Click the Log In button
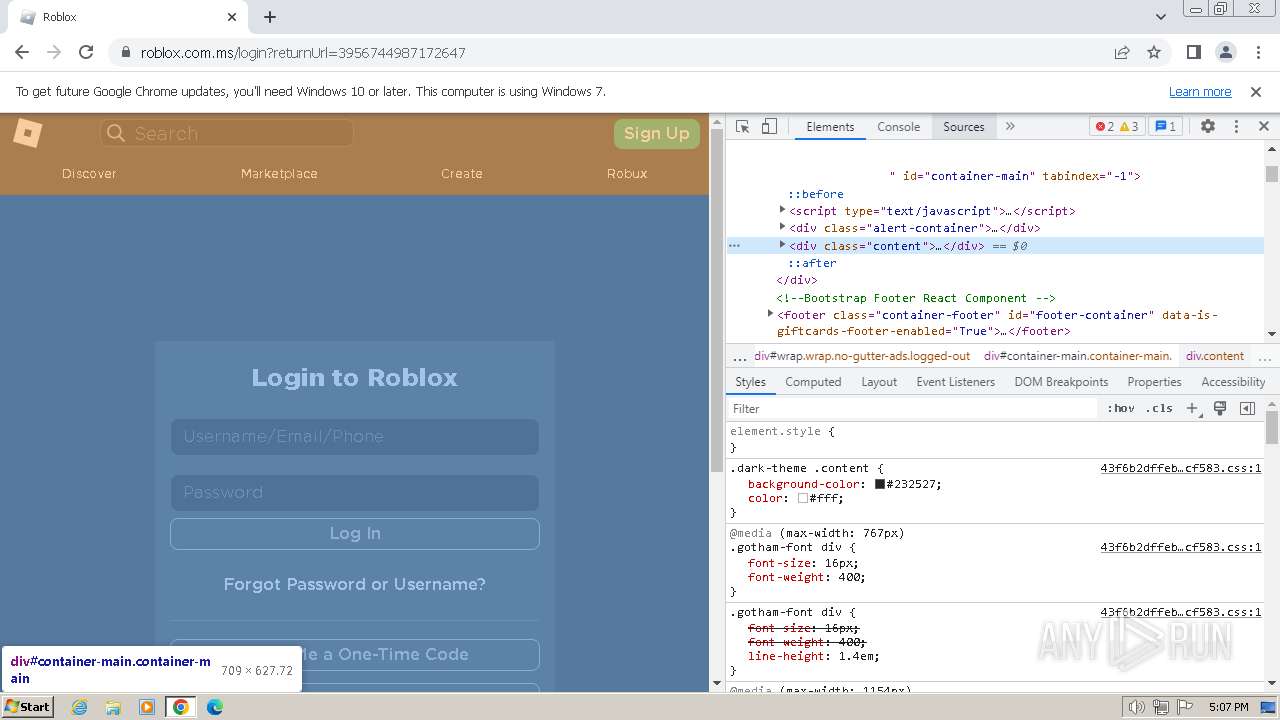This screenshot has width=1280, height=720. pos(355,533)
